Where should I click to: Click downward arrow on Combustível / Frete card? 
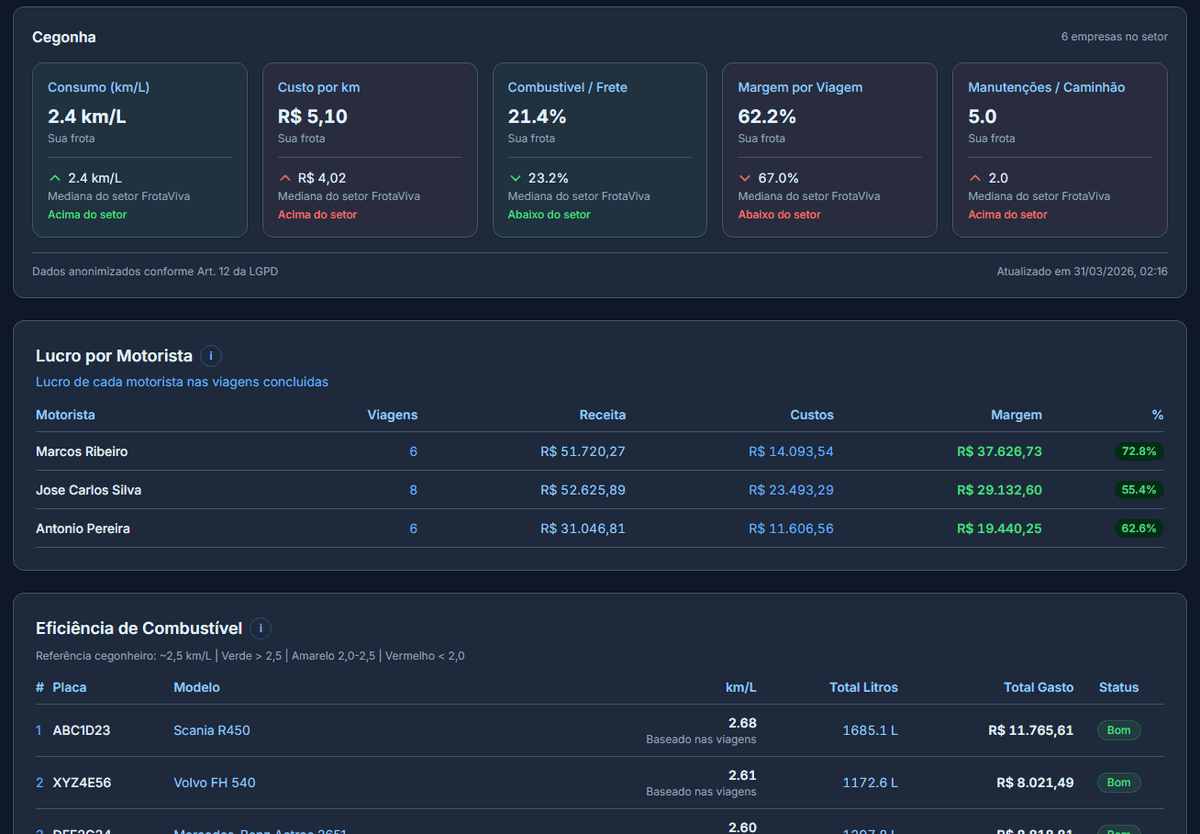[x=516, y=177]
